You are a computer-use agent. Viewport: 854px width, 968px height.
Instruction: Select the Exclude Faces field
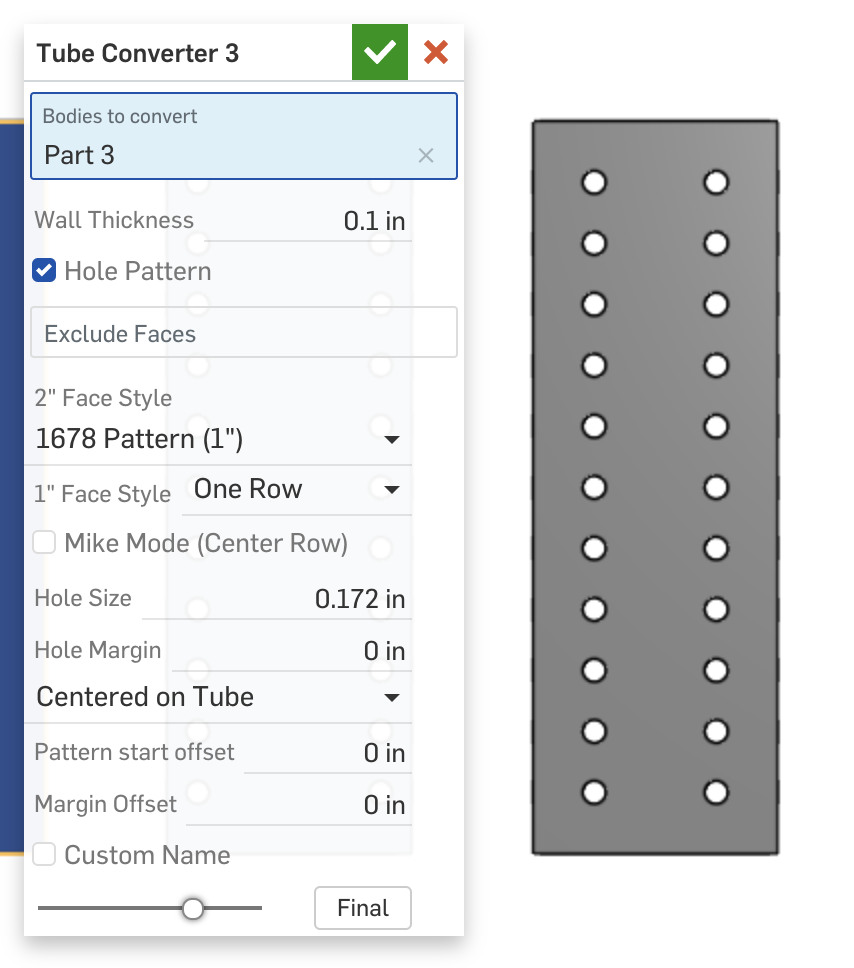pos(244,333)
